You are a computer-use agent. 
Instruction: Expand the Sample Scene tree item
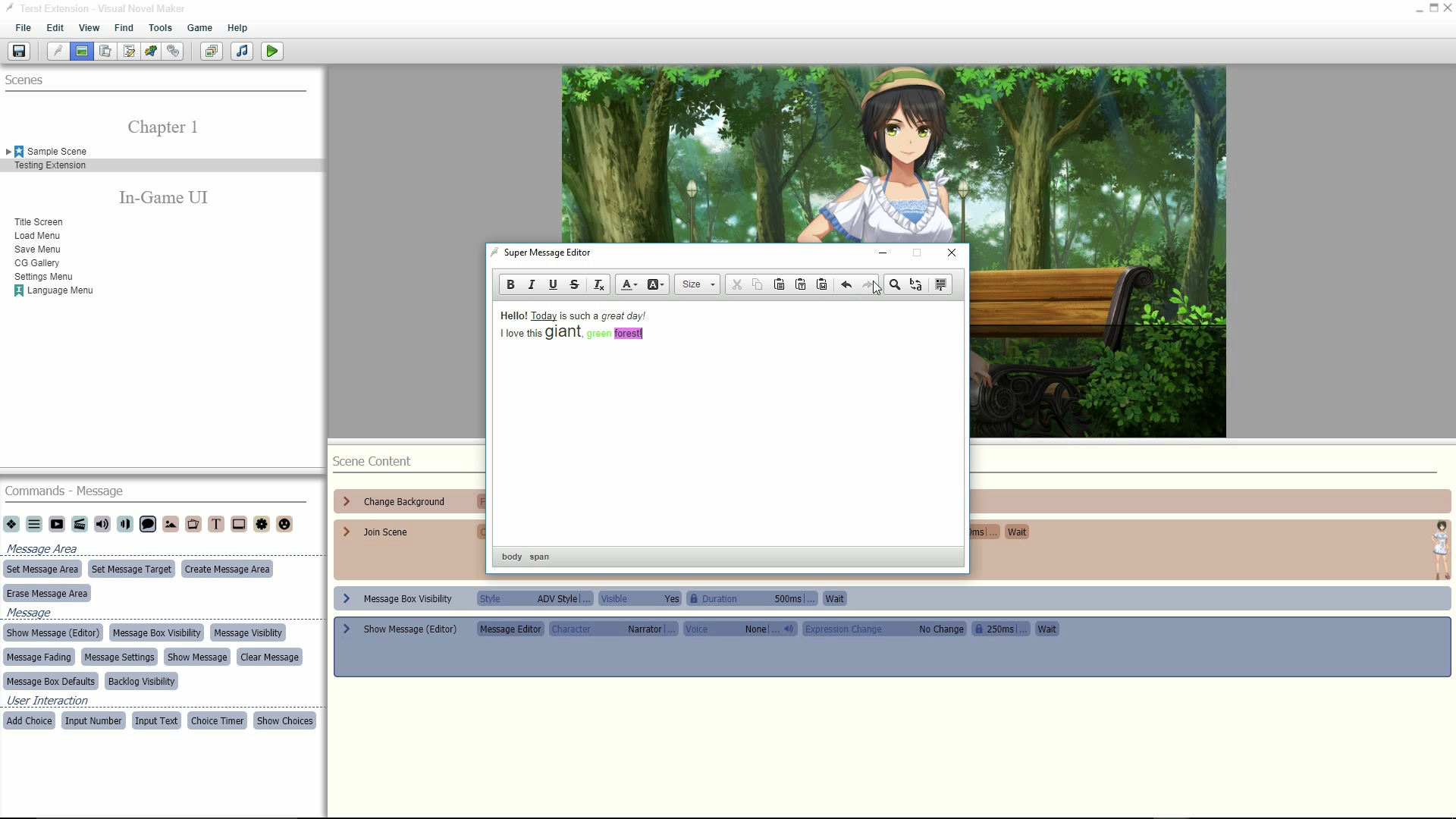click(x=8, y=152)
